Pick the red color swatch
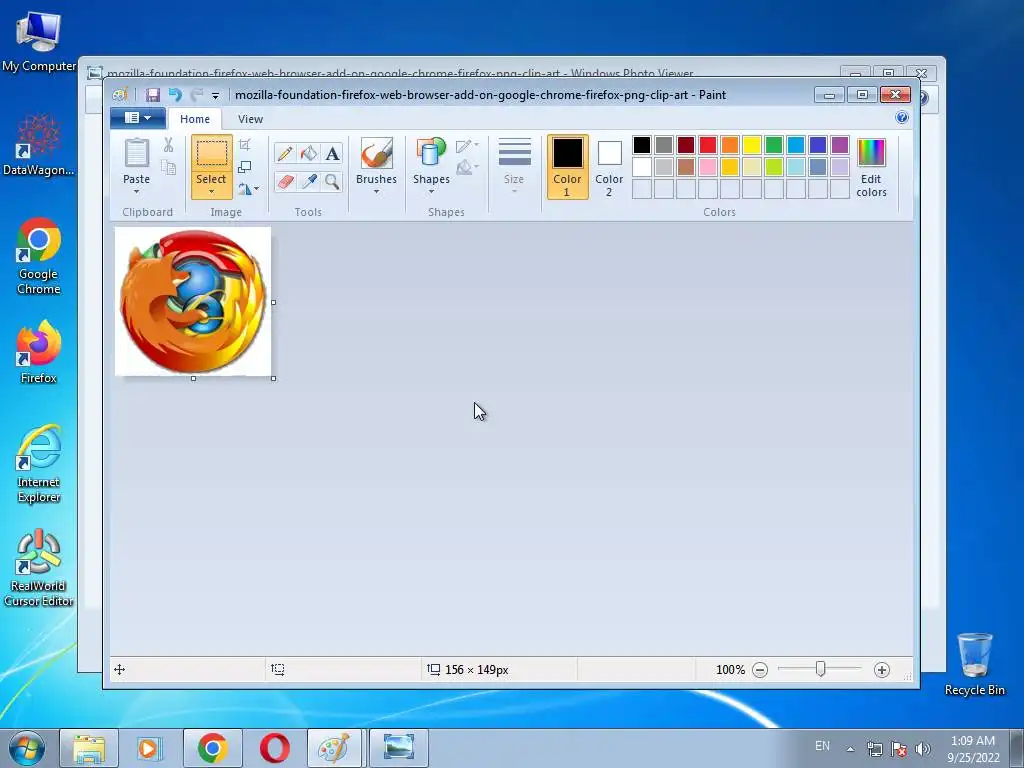This screenshot has height=768, width=1024. pyautogui.click(x=708, y=145)
